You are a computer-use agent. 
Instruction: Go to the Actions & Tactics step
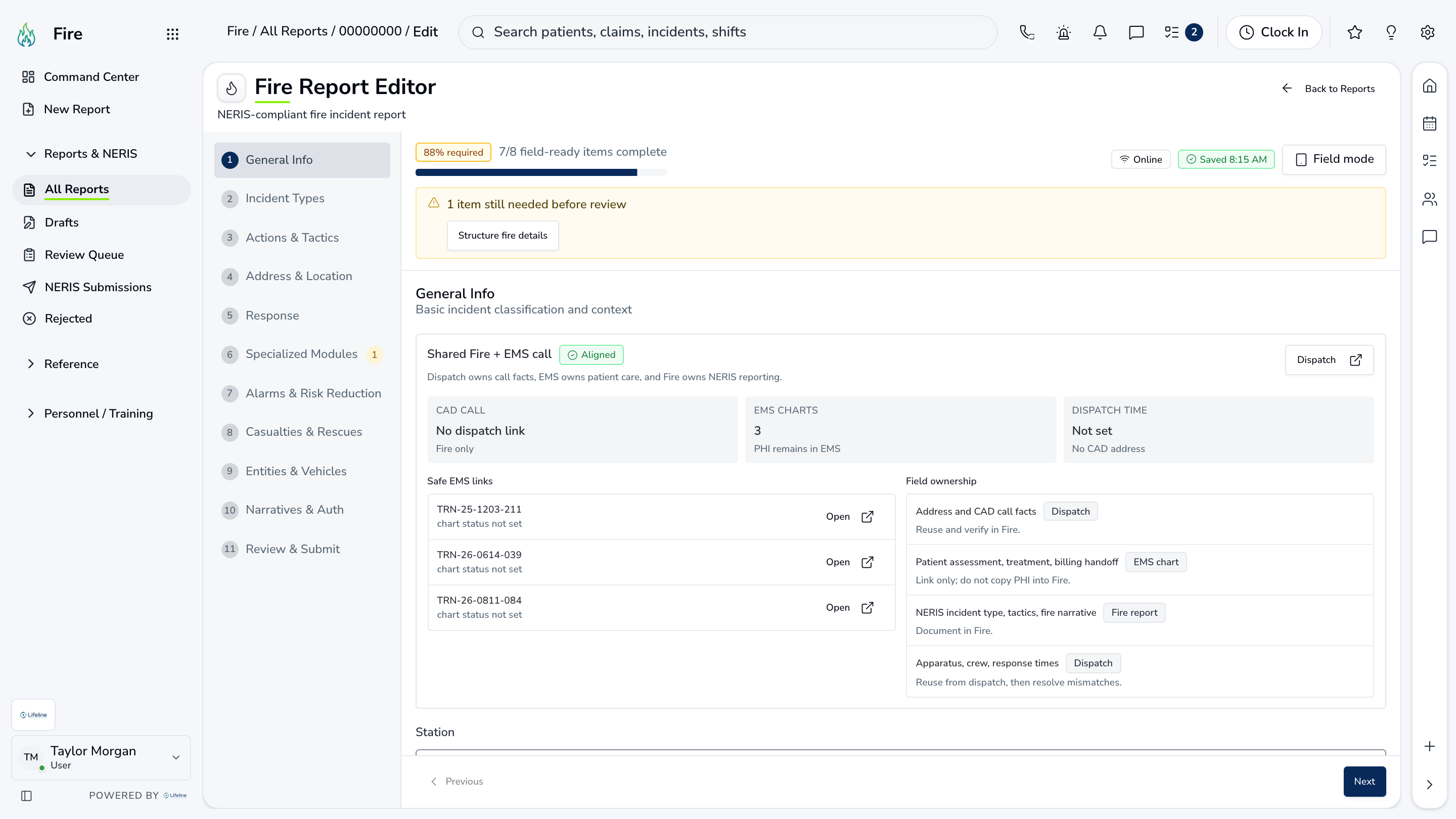pos(302,238)
